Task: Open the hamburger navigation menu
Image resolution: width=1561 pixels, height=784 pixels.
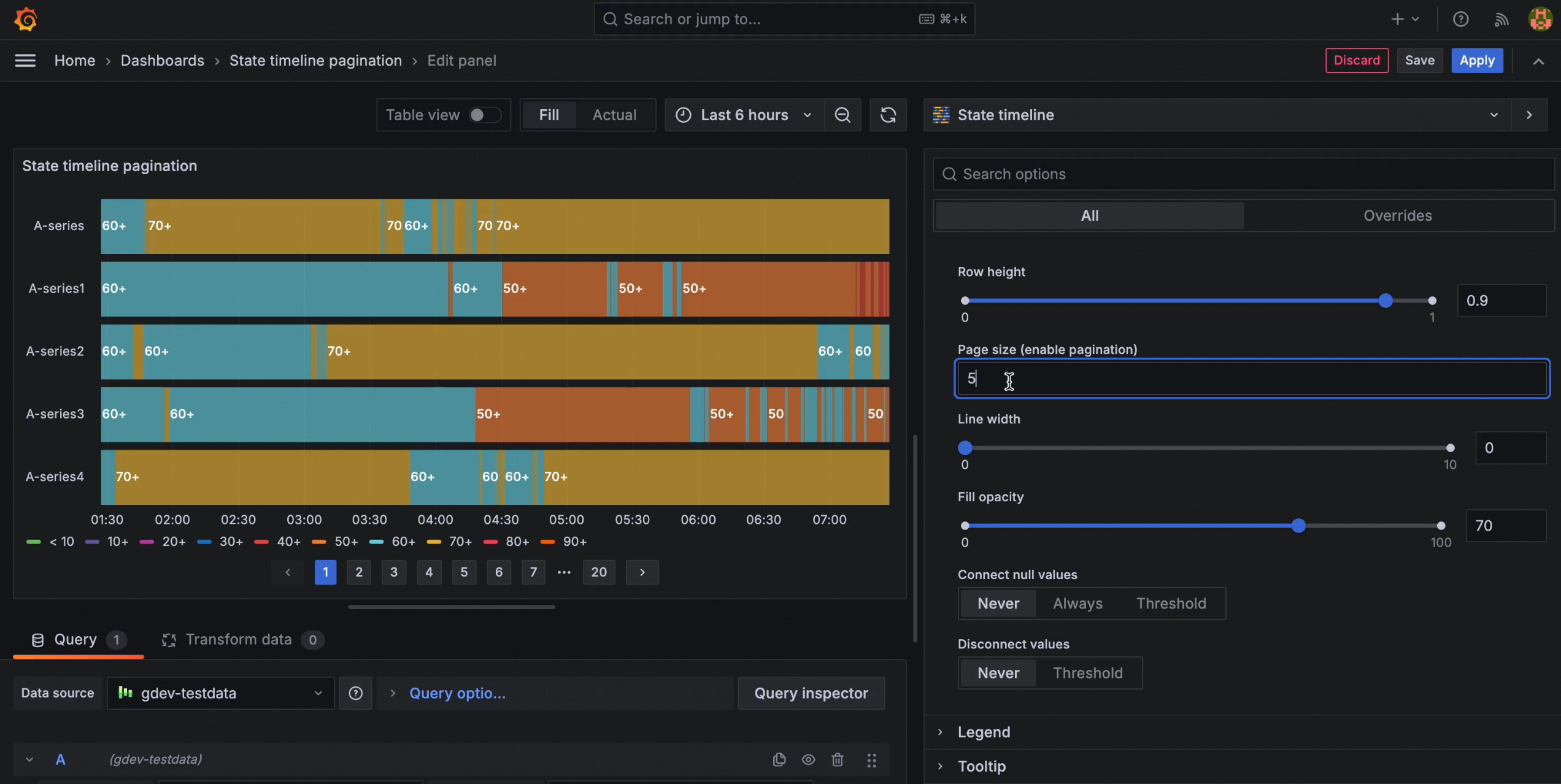Action: coord(25,60)
